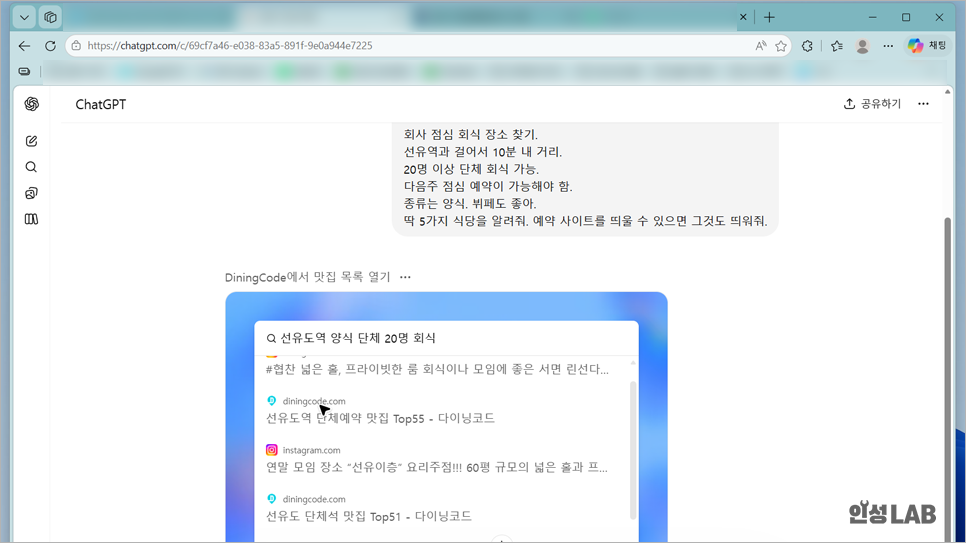Click the favorites bar leading icon
The height and width of the screenshot is (543, 966).
tap(24, 71)
